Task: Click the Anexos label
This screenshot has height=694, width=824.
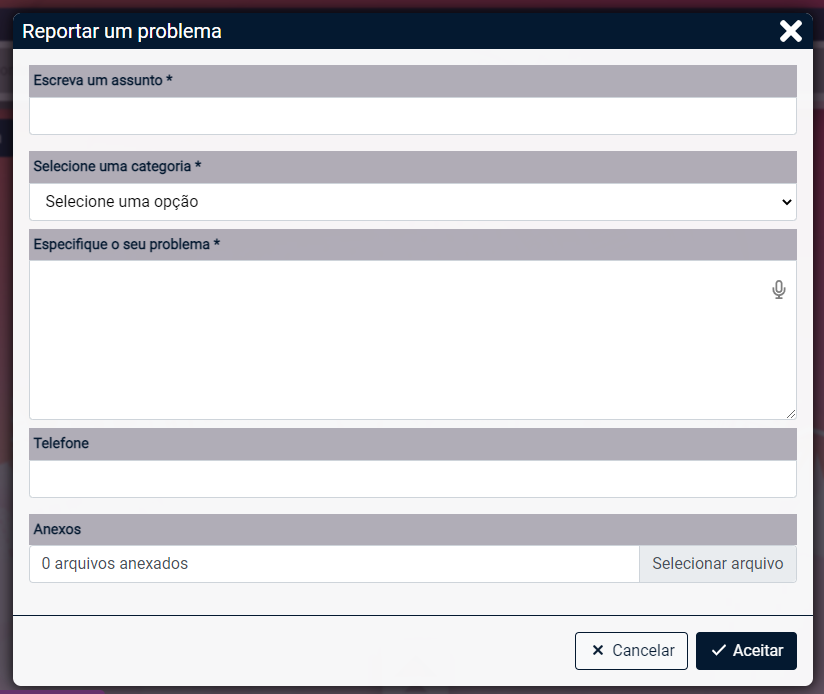Action: pyautogui.click(x=57, y=529)
